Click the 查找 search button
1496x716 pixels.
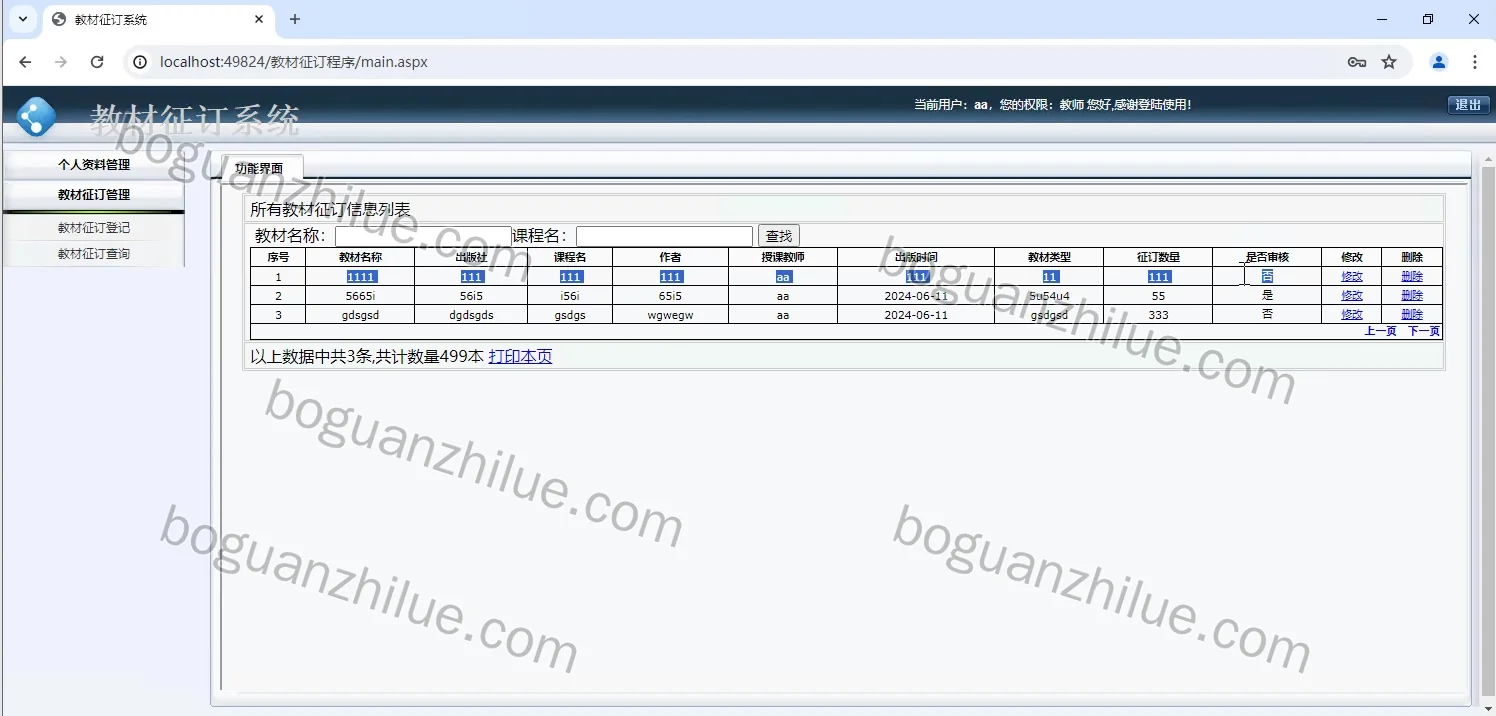779,236
